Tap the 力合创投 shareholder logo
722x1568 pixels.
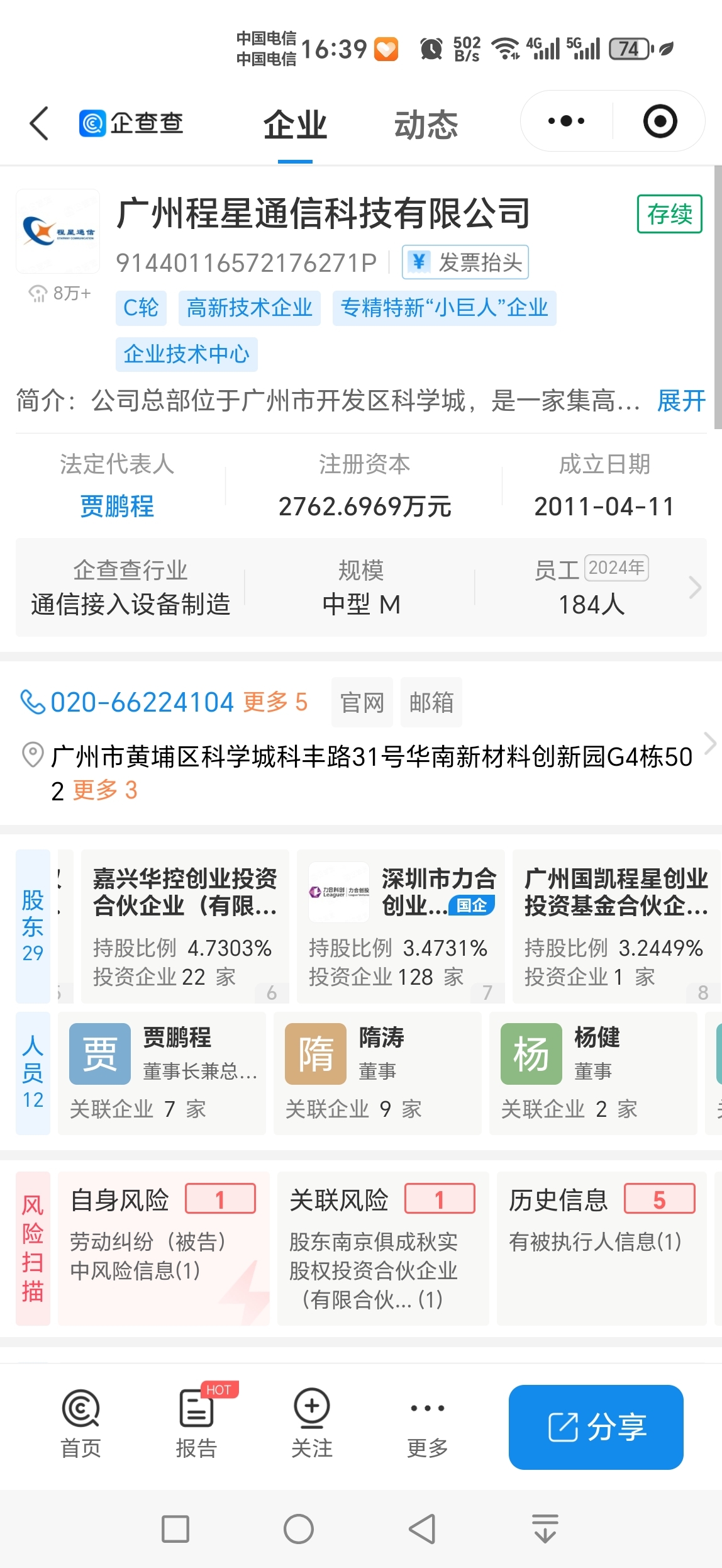point(339,892)
